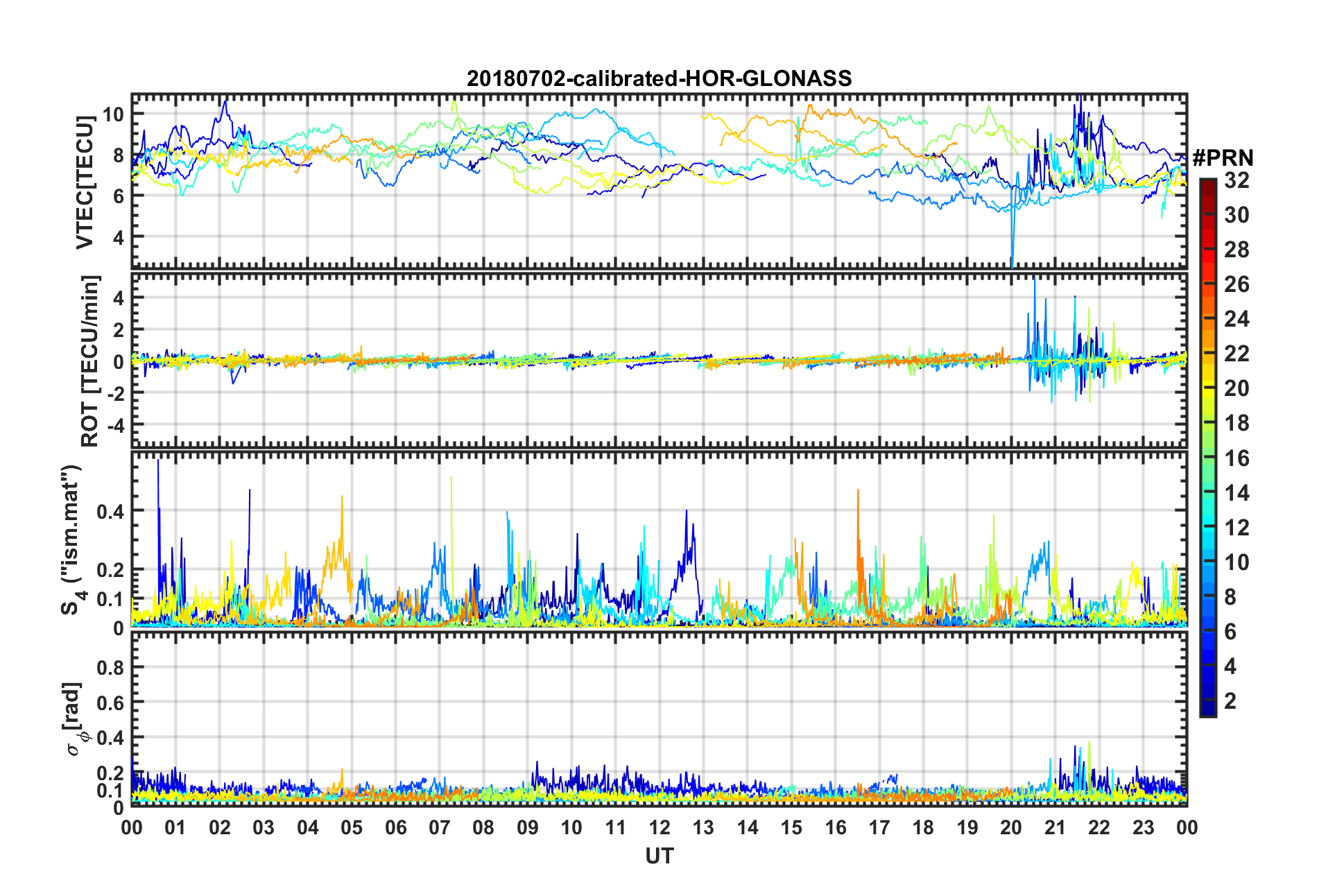Click ROT axis tick label 4
The width and height of the screenshot is (1319, 896).
coord(119,298)
